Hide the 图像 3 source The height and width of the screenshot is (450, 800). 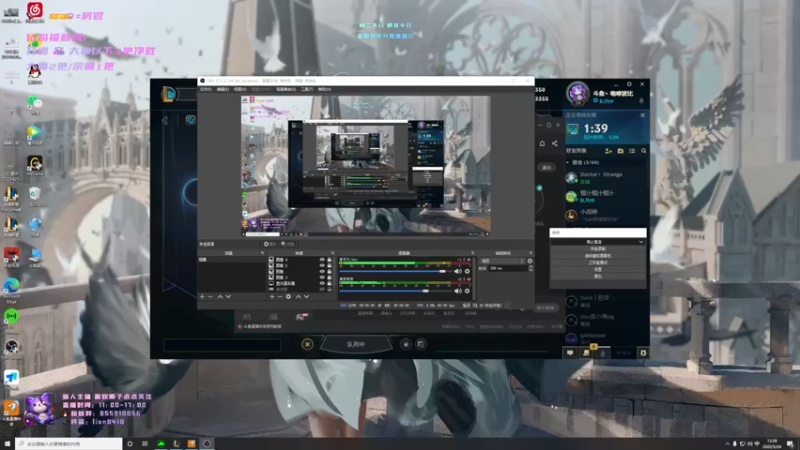(x=322, y=278)
